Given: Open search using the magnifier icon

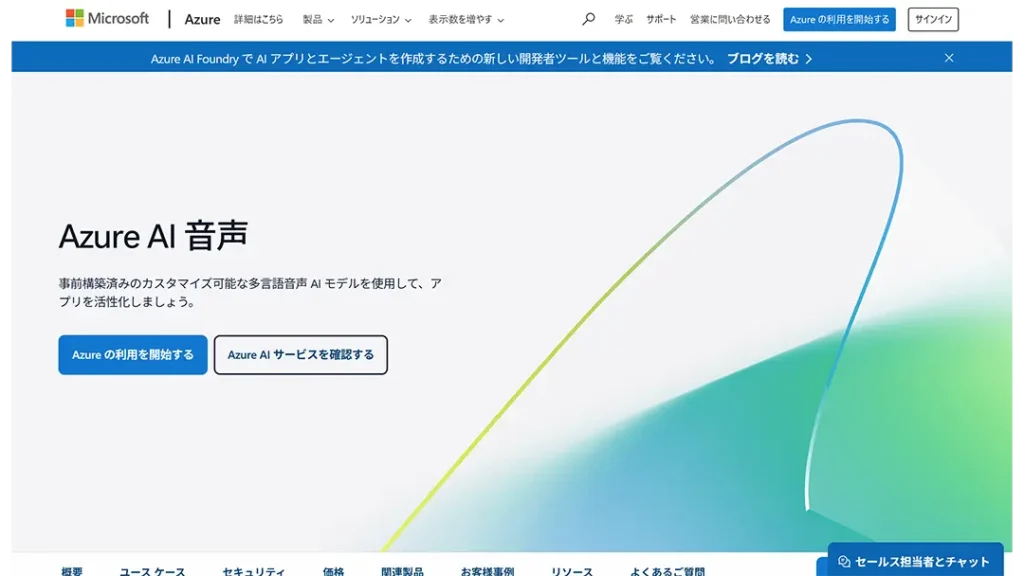Looking at the screenshot, I should click(587, 18).
